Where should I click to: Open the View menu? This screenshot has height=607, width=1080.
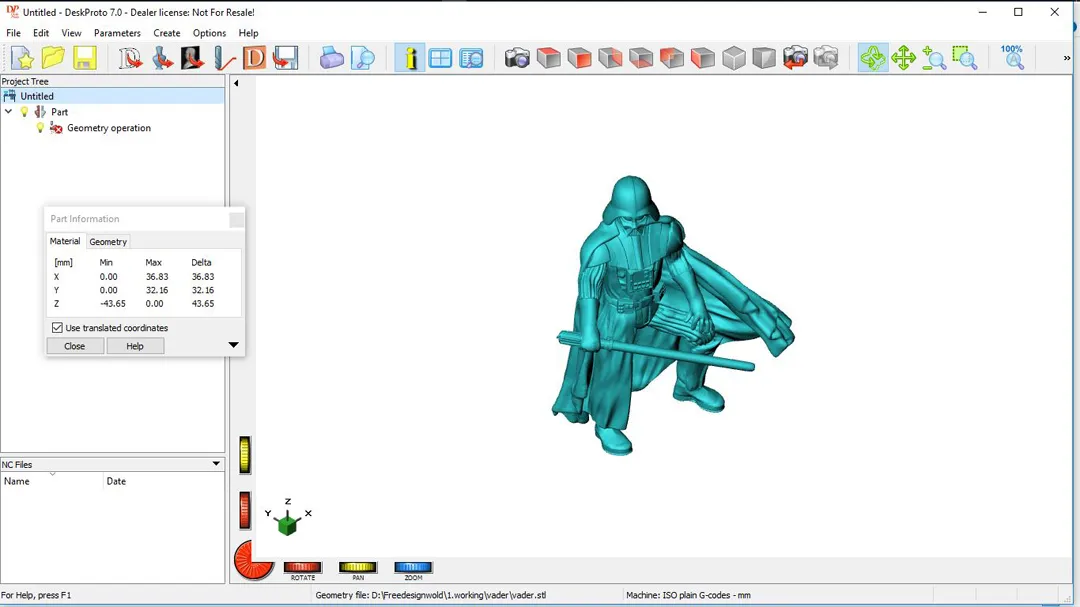[71, 33]
